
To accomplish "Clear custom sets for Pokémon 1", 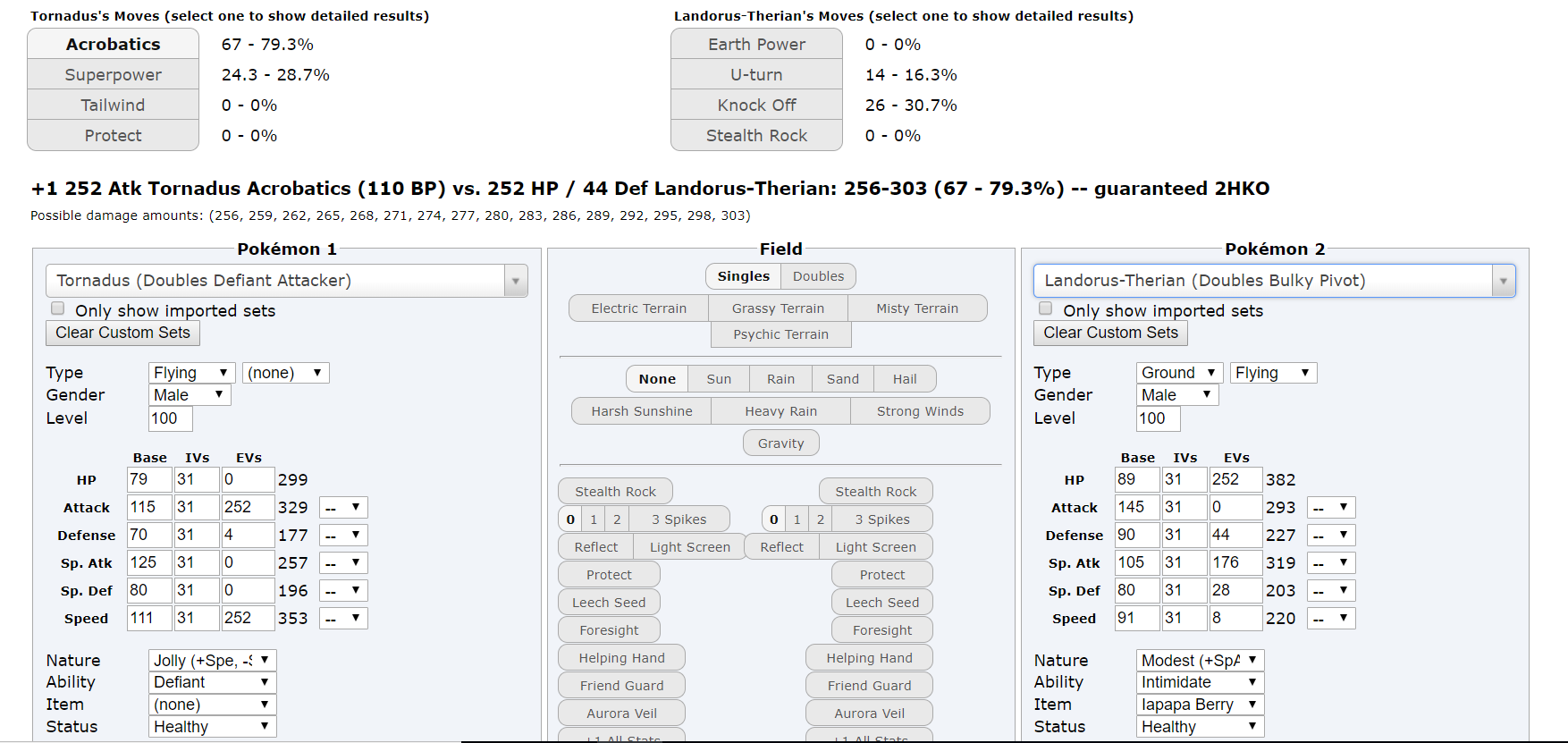I will (123, 333).
